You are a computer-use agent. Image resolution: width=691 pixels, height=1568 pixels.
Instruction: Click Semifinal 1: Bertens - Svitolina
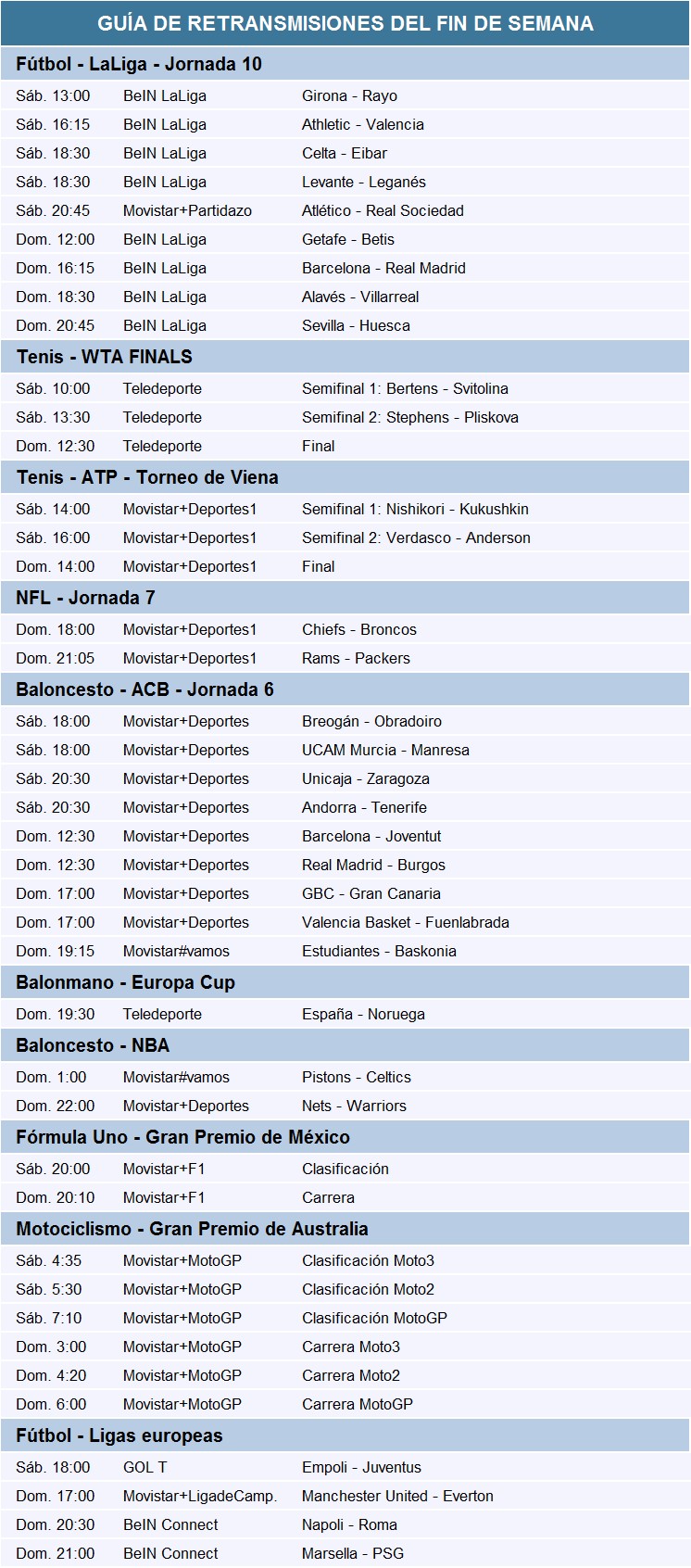click(405, 388)
